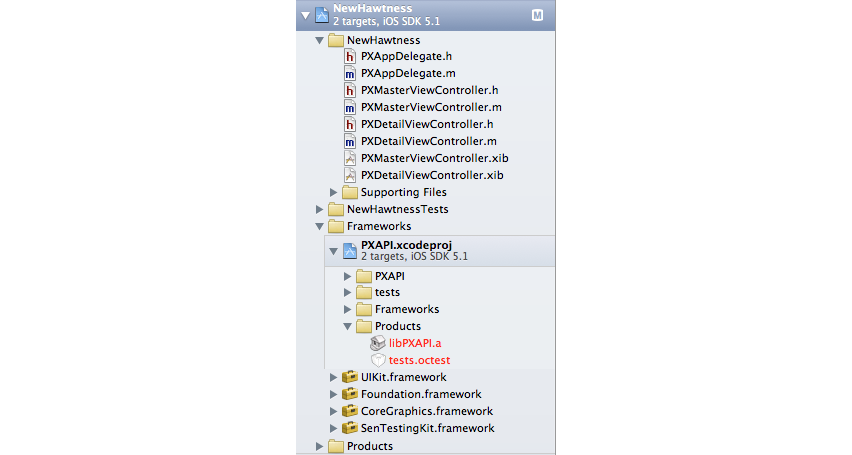Select the PXAppDelegate.h file name
The image size is (852, 455).
coord(406,57)
